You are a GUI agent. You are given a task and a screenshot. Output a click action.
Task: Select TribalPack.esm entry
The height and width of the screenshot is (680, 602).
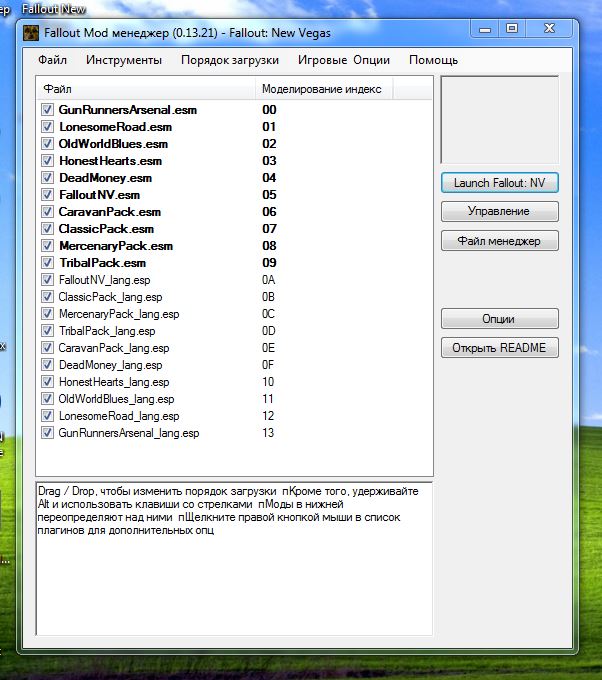102,263
